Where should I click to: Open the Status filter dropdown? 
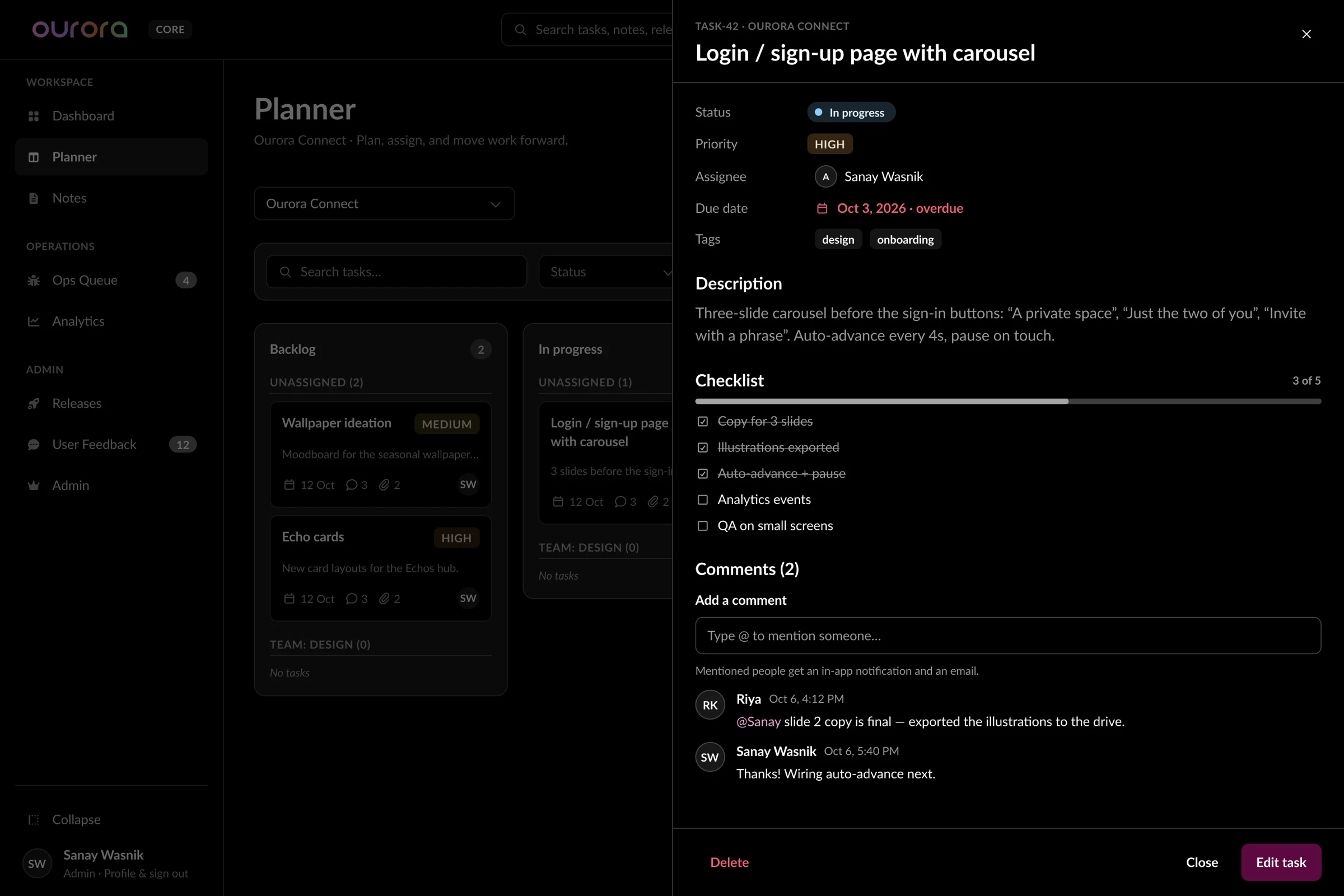tap(606, 272)
